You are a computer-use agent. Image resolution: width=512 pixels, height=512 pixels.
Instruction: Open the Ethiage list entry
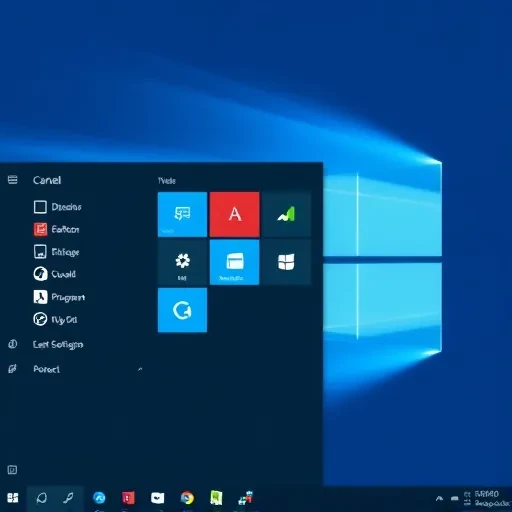[57, 252]
